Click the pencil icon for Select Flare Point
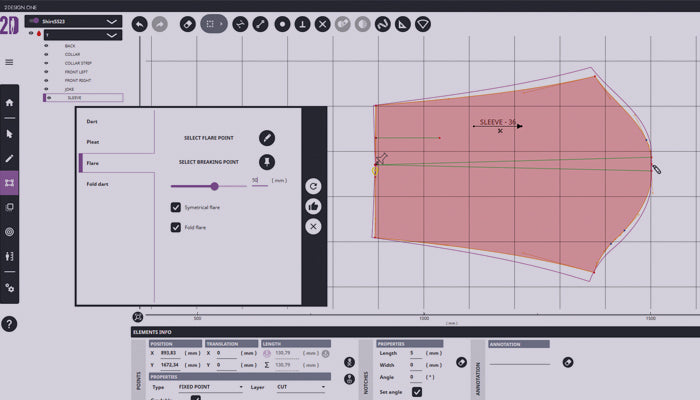This screenshot has width=700, height=400. [x=267, y=138]
